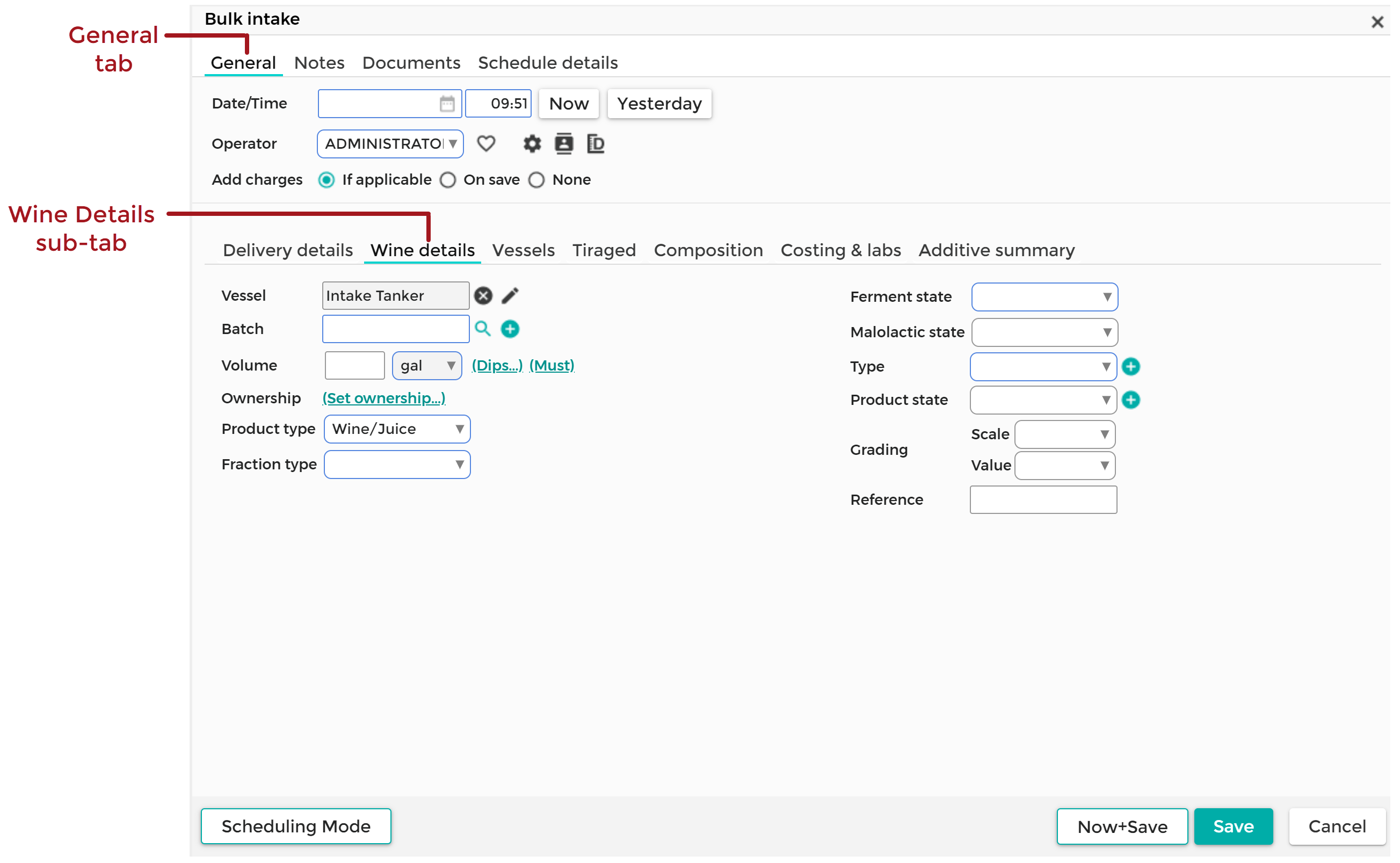Viewport: 1400px width, 863px height.
Task: Search batches with the magnifier icon
Action: 483,329
